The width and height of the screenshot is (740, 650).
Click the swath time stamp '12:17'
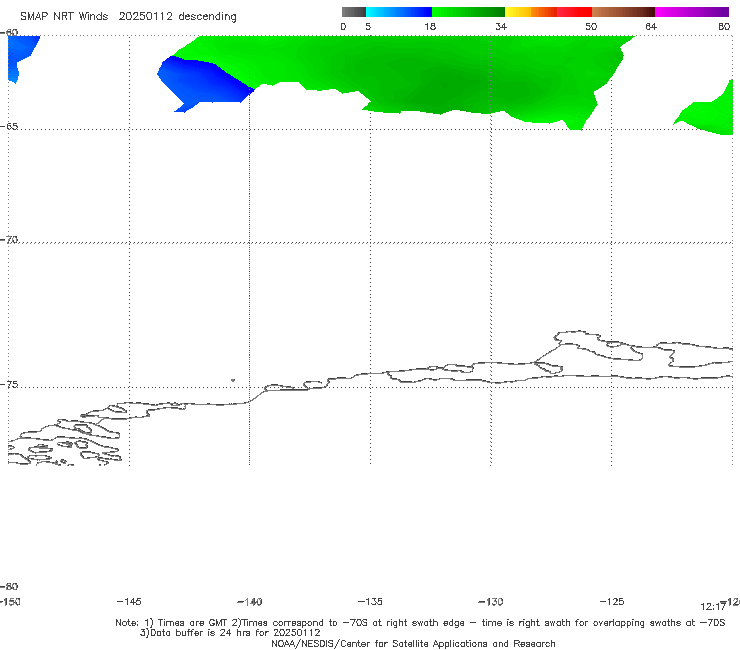(713, 607)
